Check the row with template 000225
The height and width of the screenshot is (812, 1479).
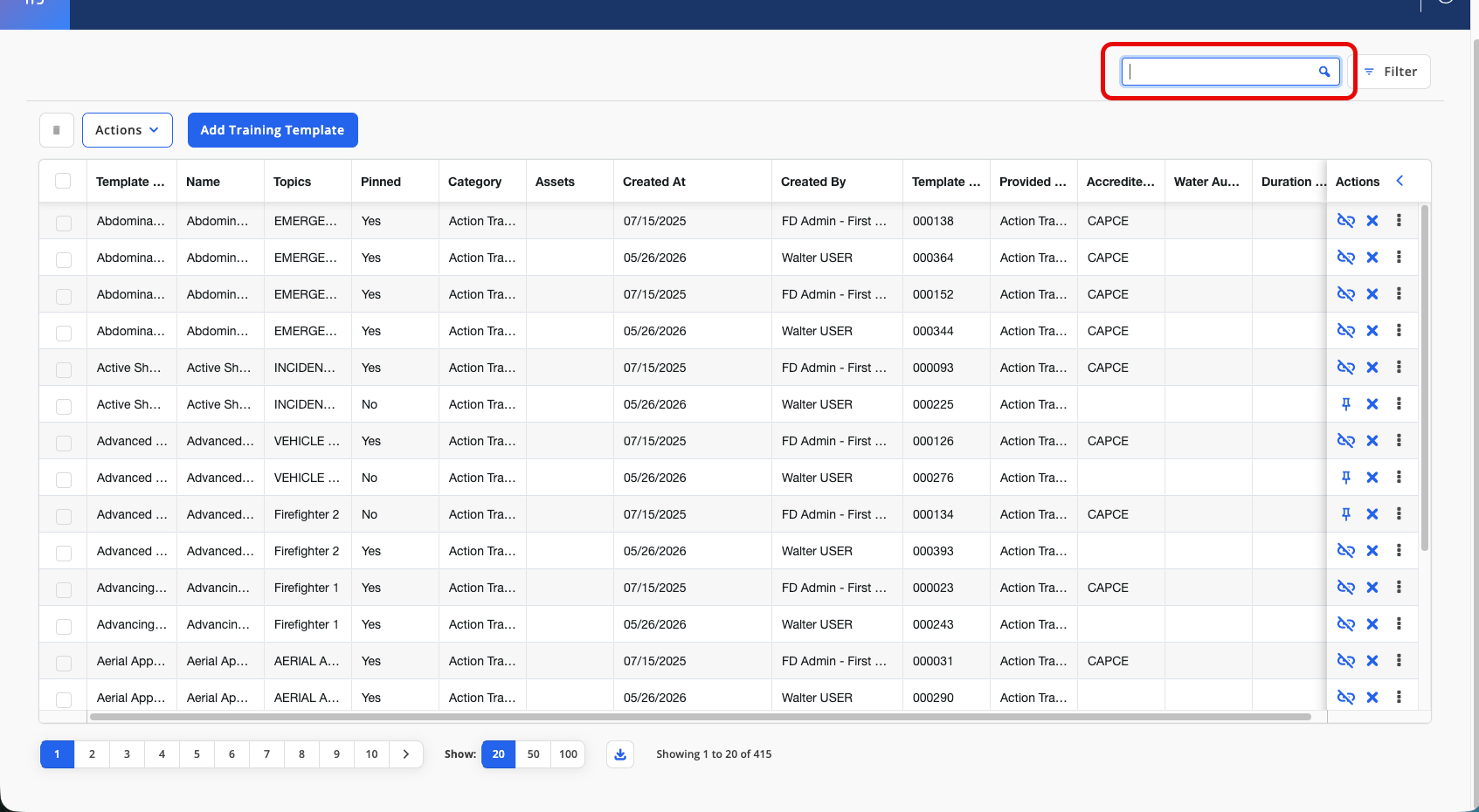tap(64, 406)
